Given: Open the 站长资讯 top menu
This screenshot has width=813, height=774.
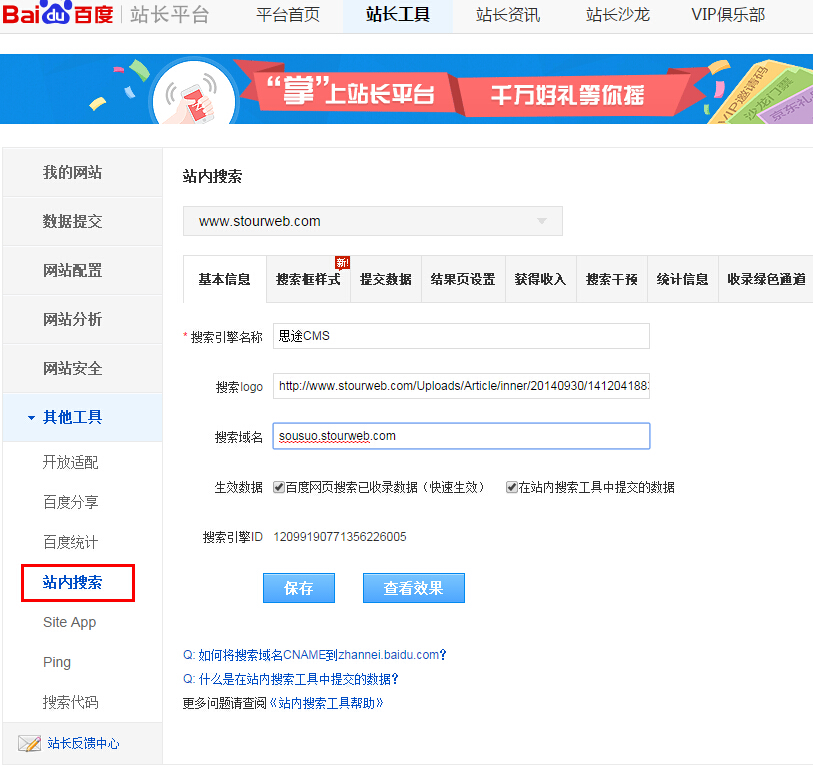Looking at the screenshot, I should 507,15.
